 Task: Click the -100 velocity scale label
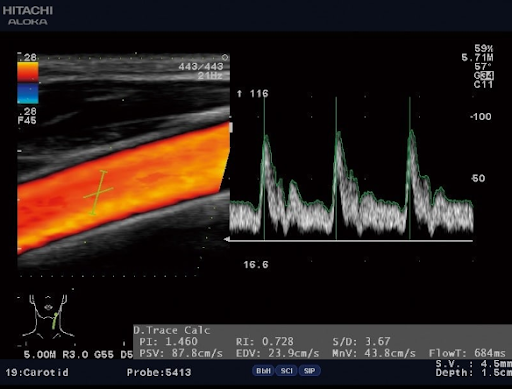pos(480,117)
